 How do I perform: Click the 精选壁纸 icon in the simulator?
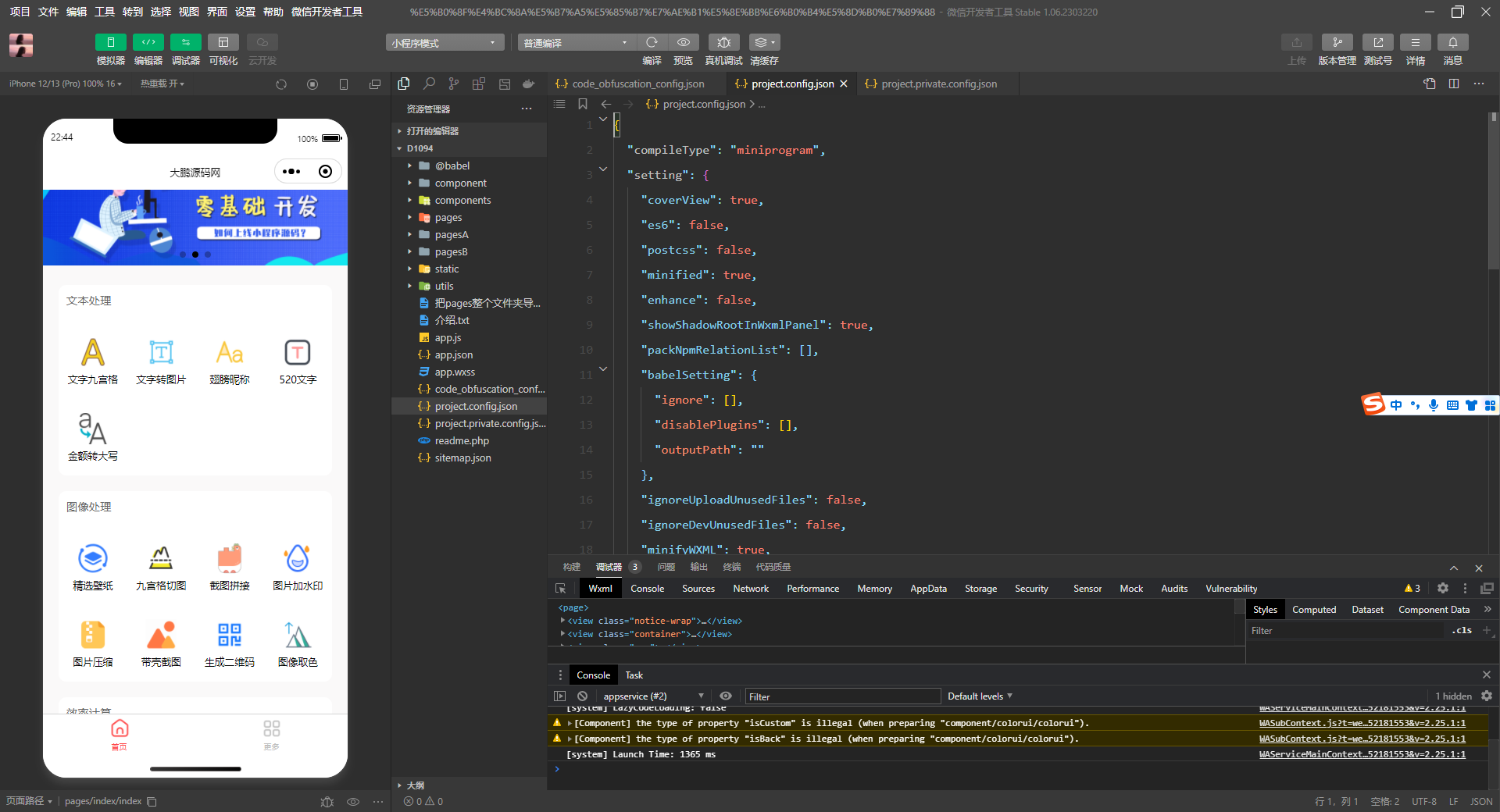point(93,559)
